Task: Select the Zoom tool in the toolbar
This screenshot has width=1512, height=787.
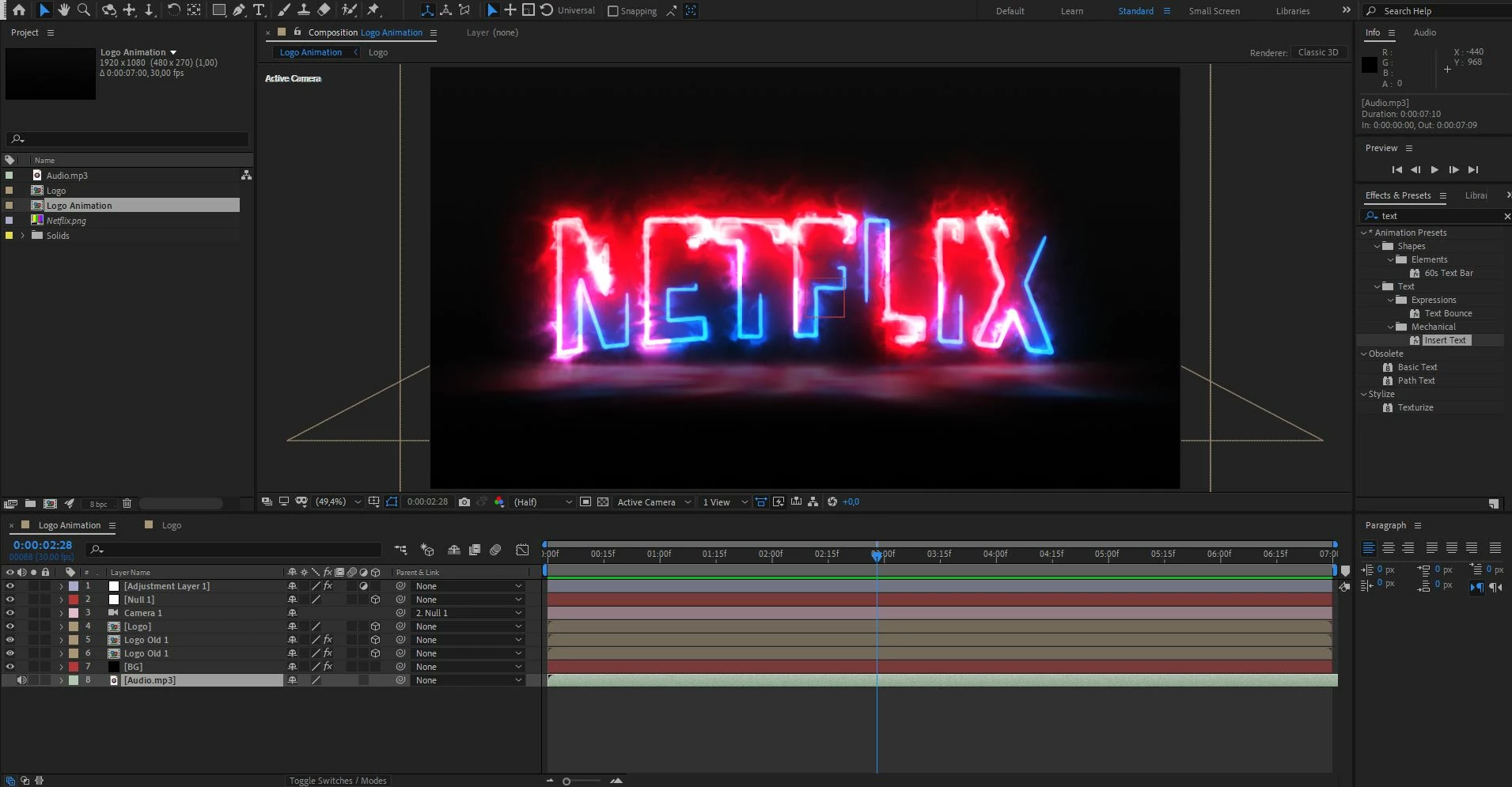Action: pos(84,10)
